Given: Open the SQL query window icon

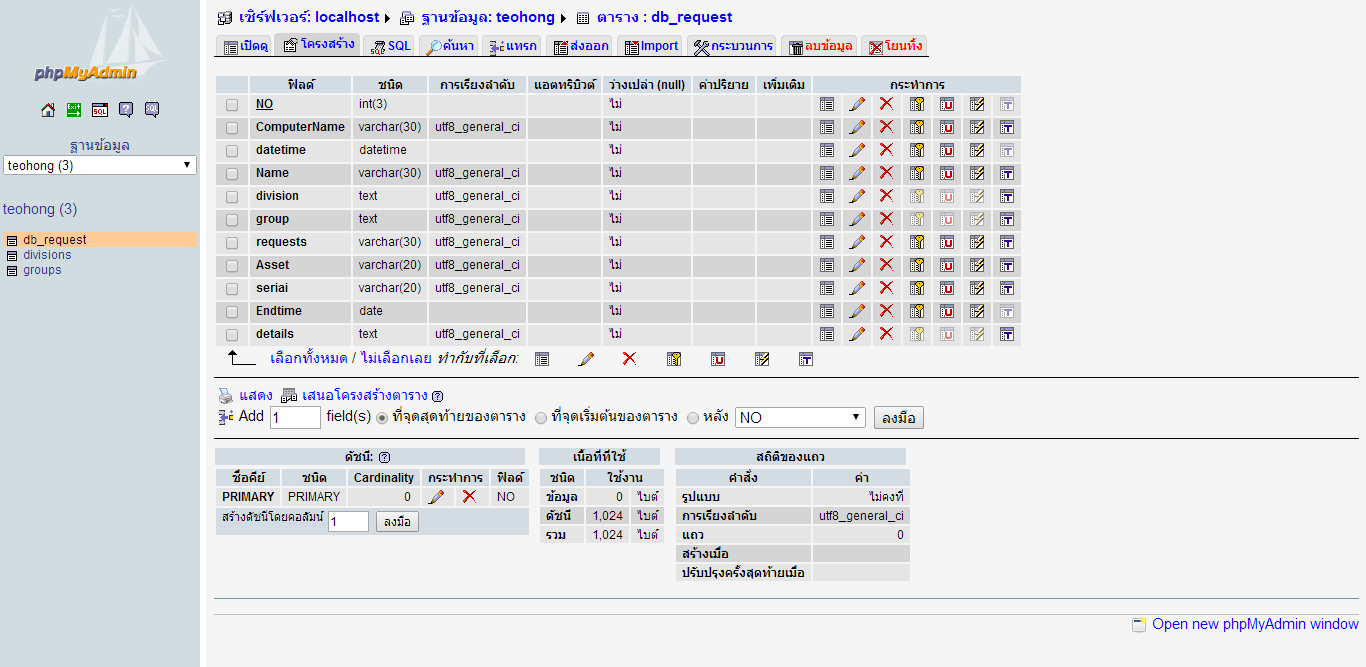Looking at the screenshot, I should (x=100, y=110).
